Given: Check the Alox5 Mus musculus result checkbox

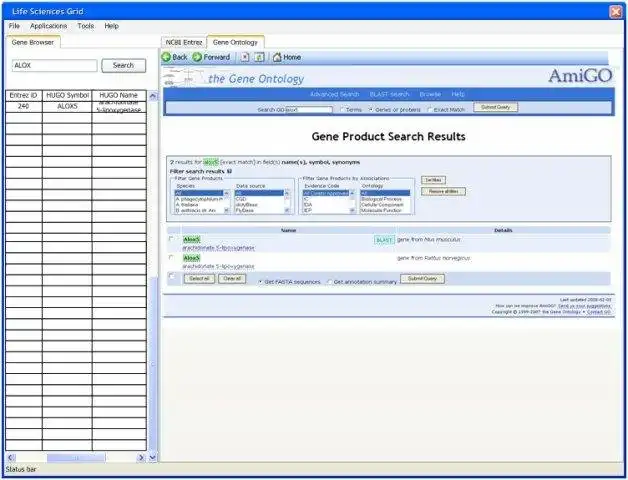Looking at the screenshot, I should tap(171, 238).
